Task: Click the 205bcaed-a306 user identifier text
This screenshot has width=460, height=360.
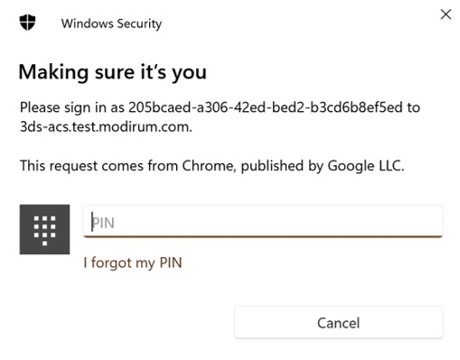Action: 265,107
